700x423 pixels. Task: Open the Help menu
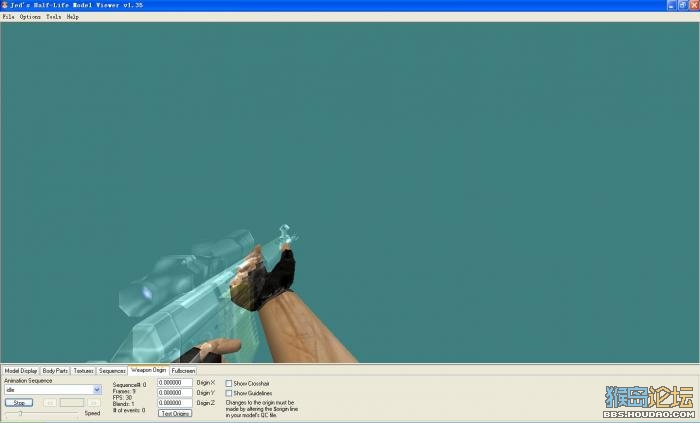point(73,17)
